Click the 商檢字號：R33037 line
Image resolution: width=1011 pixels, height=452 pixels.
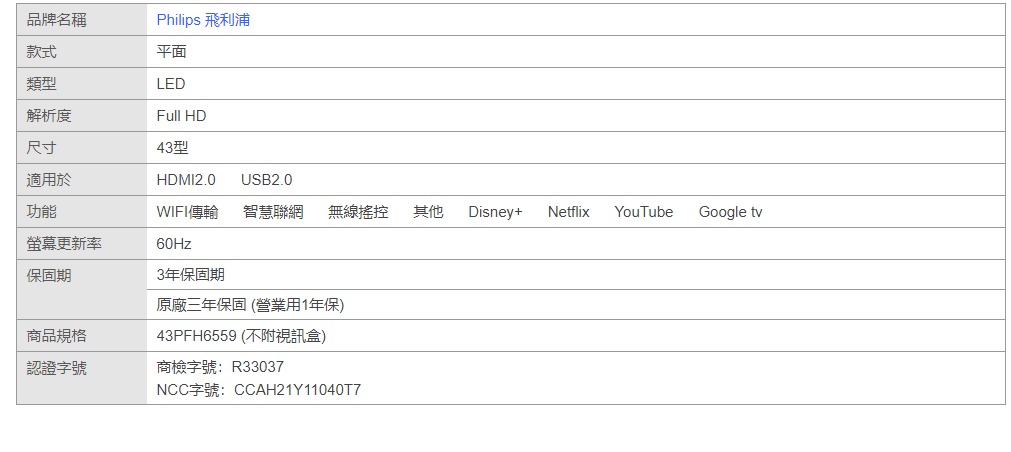click(x=220, y=367)
